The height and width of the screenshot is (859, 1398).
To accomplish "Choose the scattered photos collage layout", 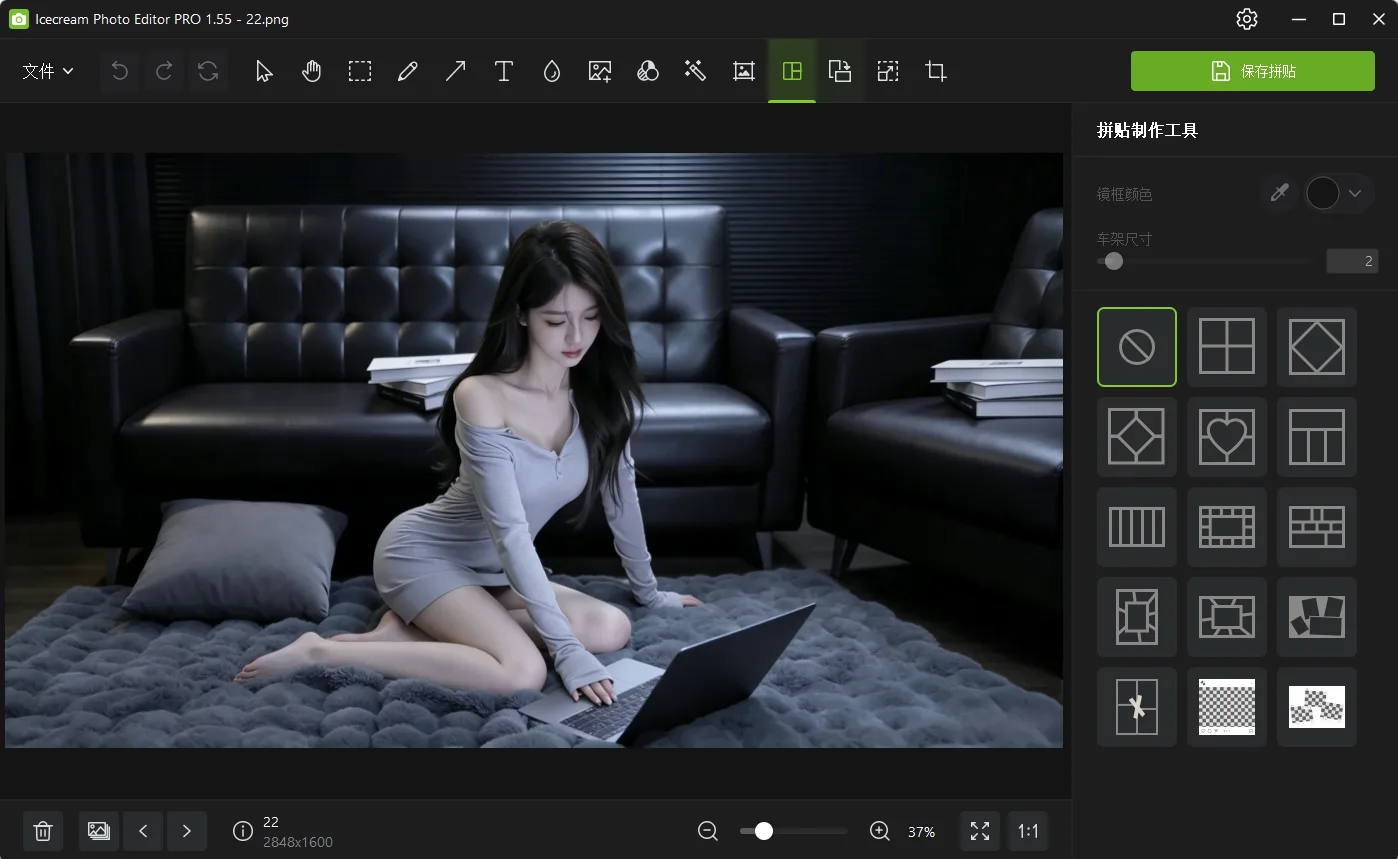I will pyautogui.click(x=1317, y=617).
